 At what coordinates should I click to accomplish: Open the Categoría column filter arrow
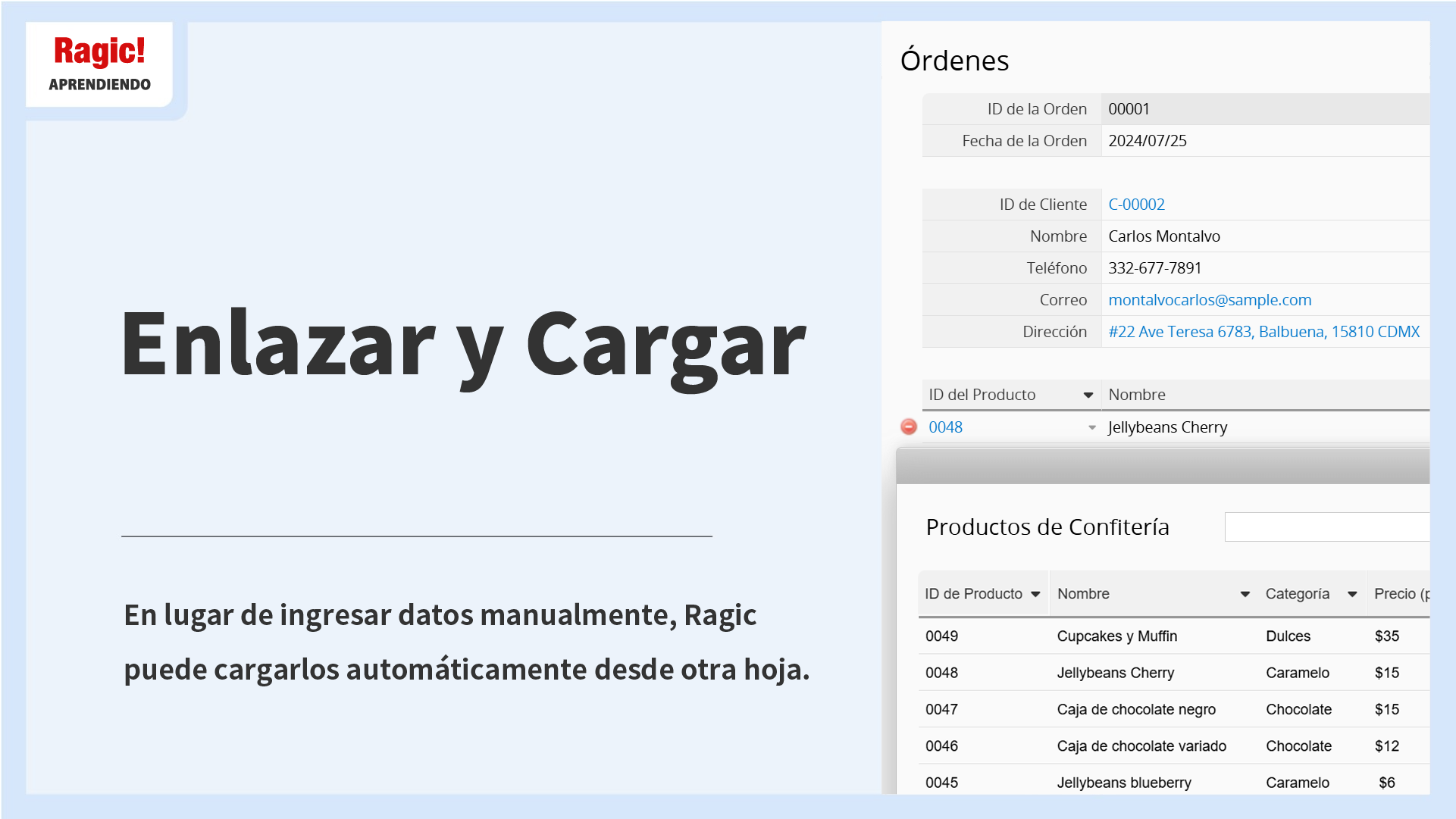[x=1352, y=595]
